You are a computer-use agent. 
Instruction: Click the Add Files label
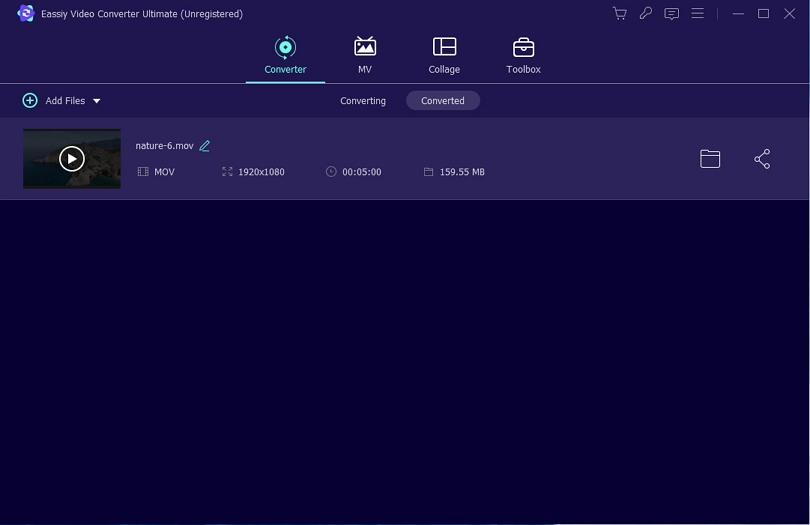[x=65, y=101]
